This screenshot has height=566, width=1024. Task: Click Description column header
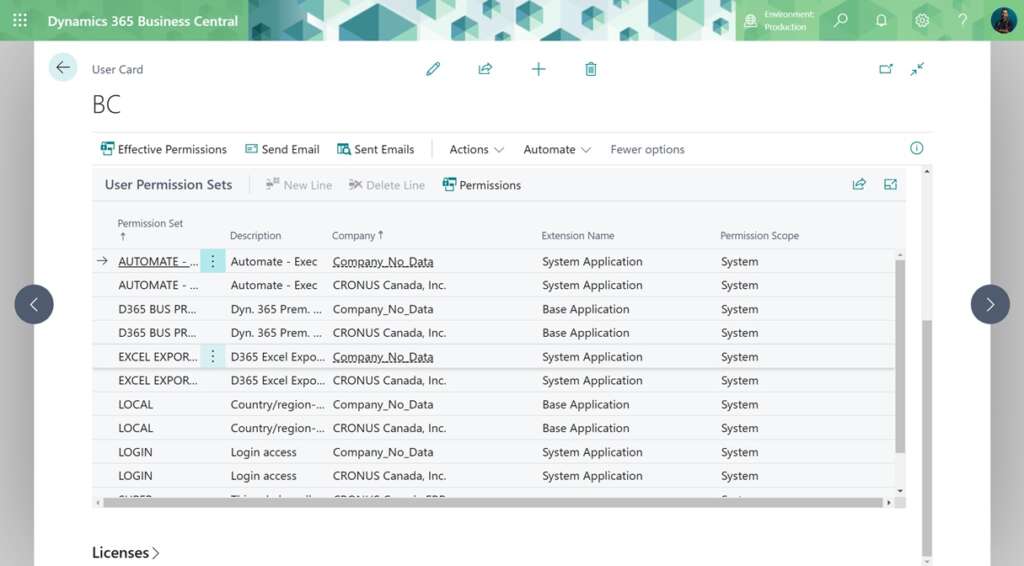point(255,235)
